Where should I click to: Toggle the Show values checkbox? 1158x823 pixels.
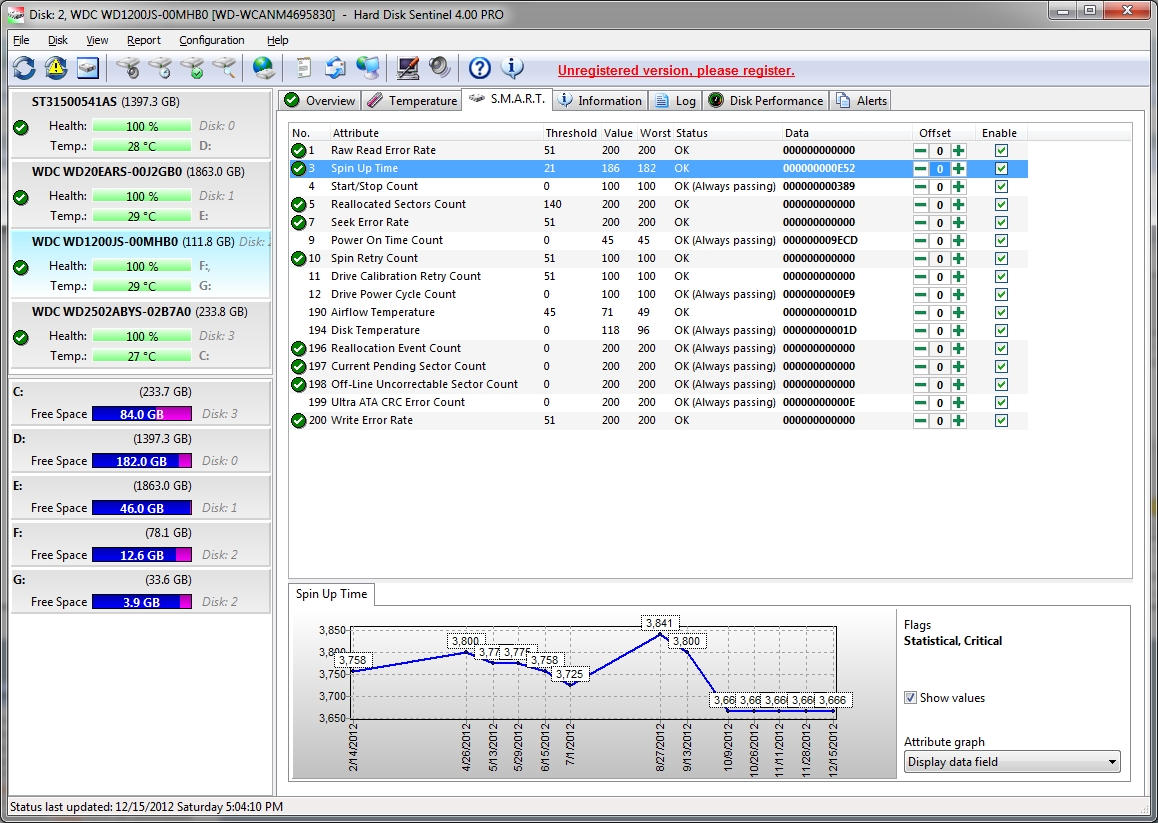pyautogui.click(x=910, y=698)
